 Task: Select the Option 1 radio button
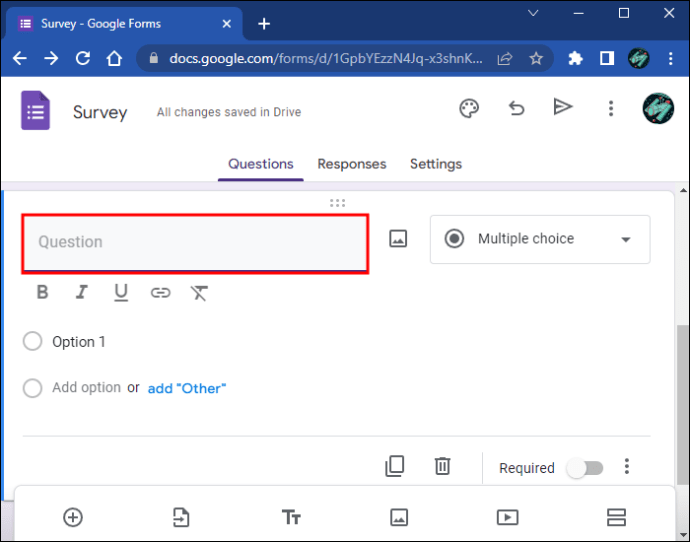tap(33, 342)
